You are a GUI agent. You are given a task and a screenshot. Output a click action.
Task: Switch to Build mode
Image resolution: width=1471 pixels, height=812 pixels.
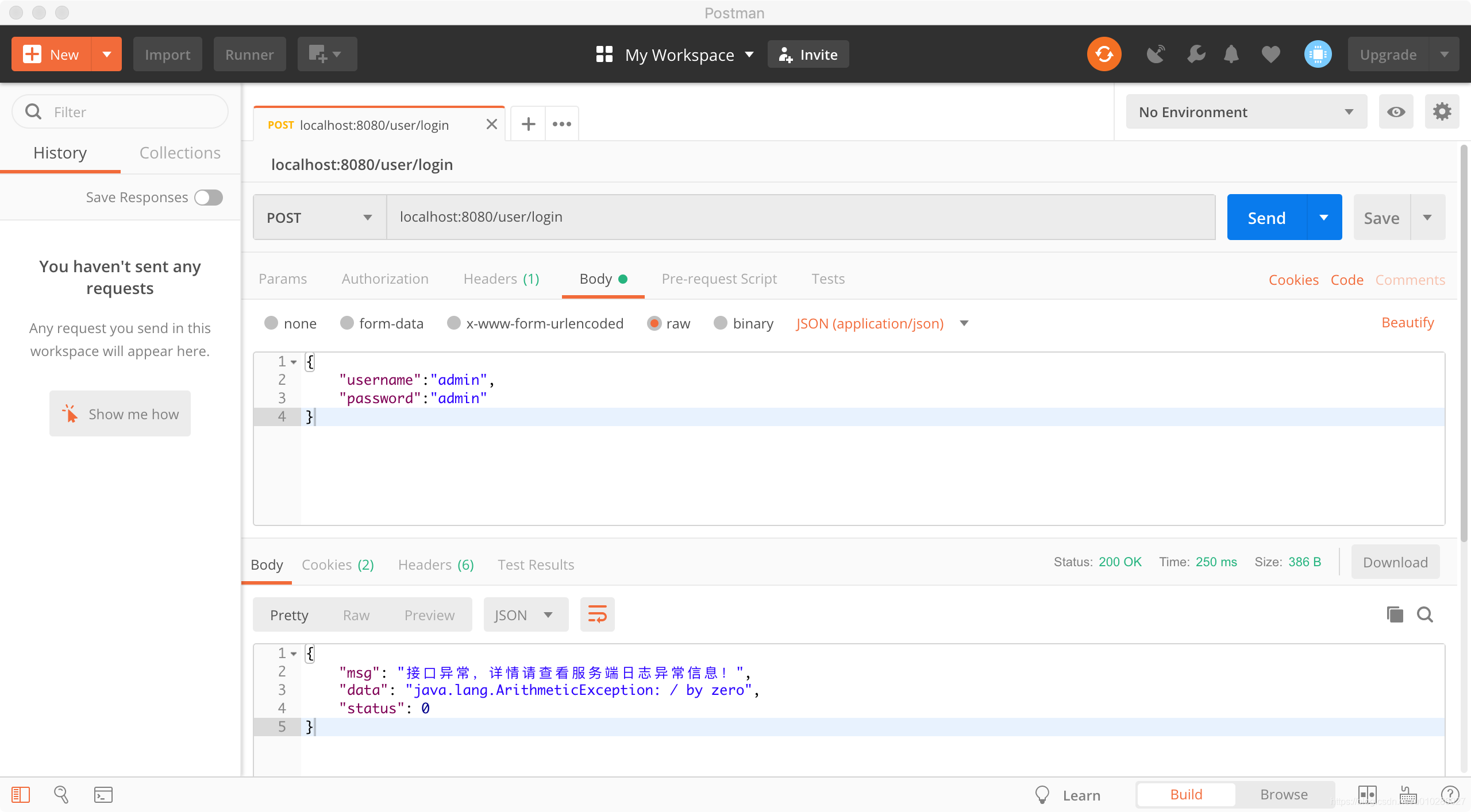click(x=1186, y=795)
